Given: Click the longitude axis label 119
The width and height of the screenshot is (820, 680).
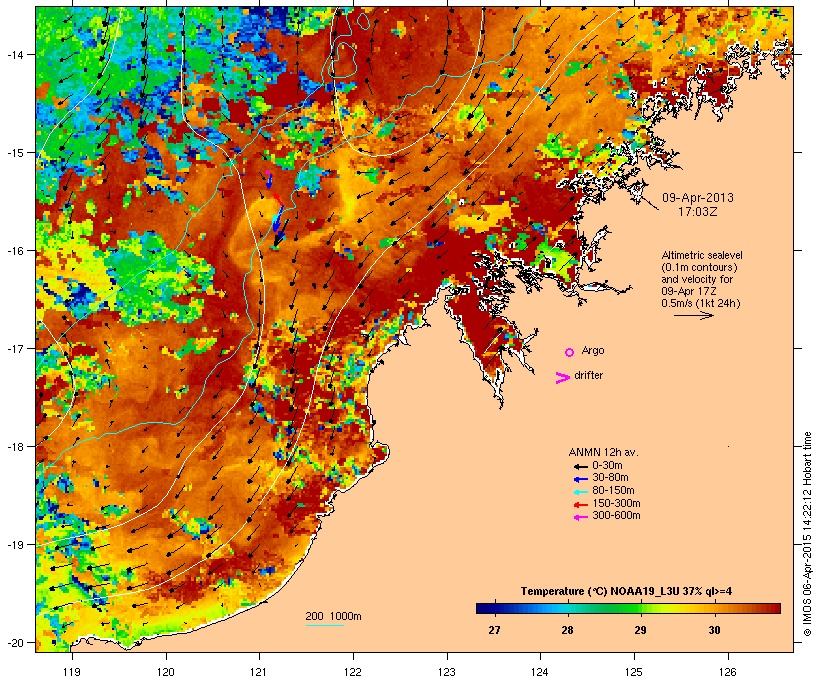Looking at the screenshot, I should click(72, 672).
